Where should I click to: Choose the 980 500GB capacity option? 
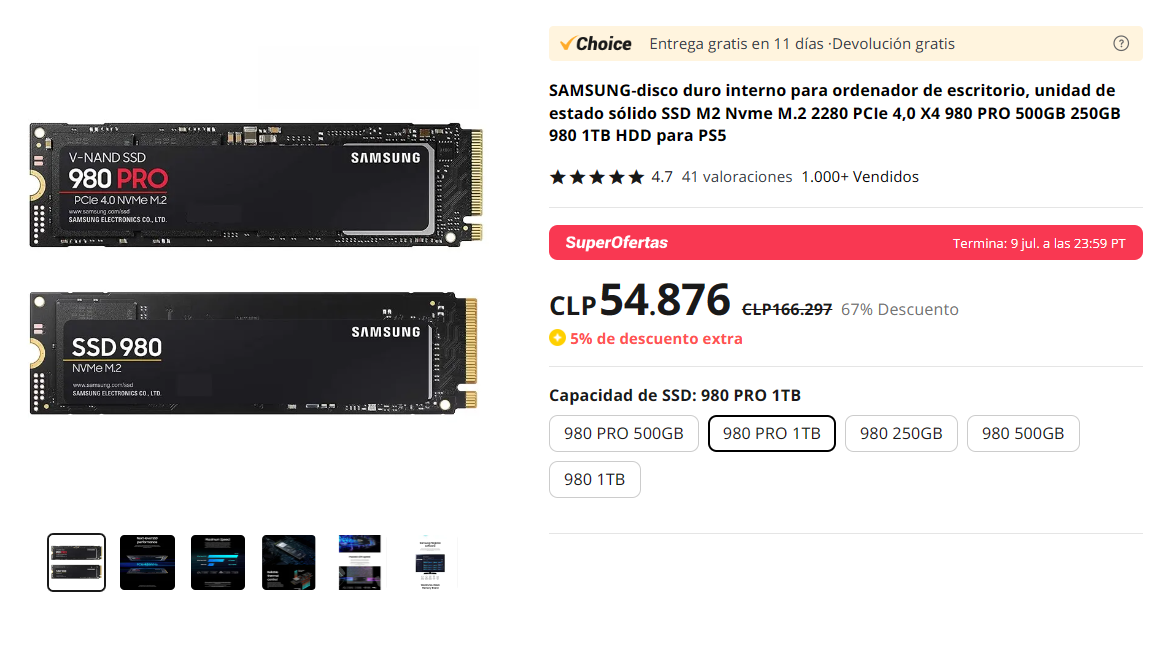[1023, 434]
